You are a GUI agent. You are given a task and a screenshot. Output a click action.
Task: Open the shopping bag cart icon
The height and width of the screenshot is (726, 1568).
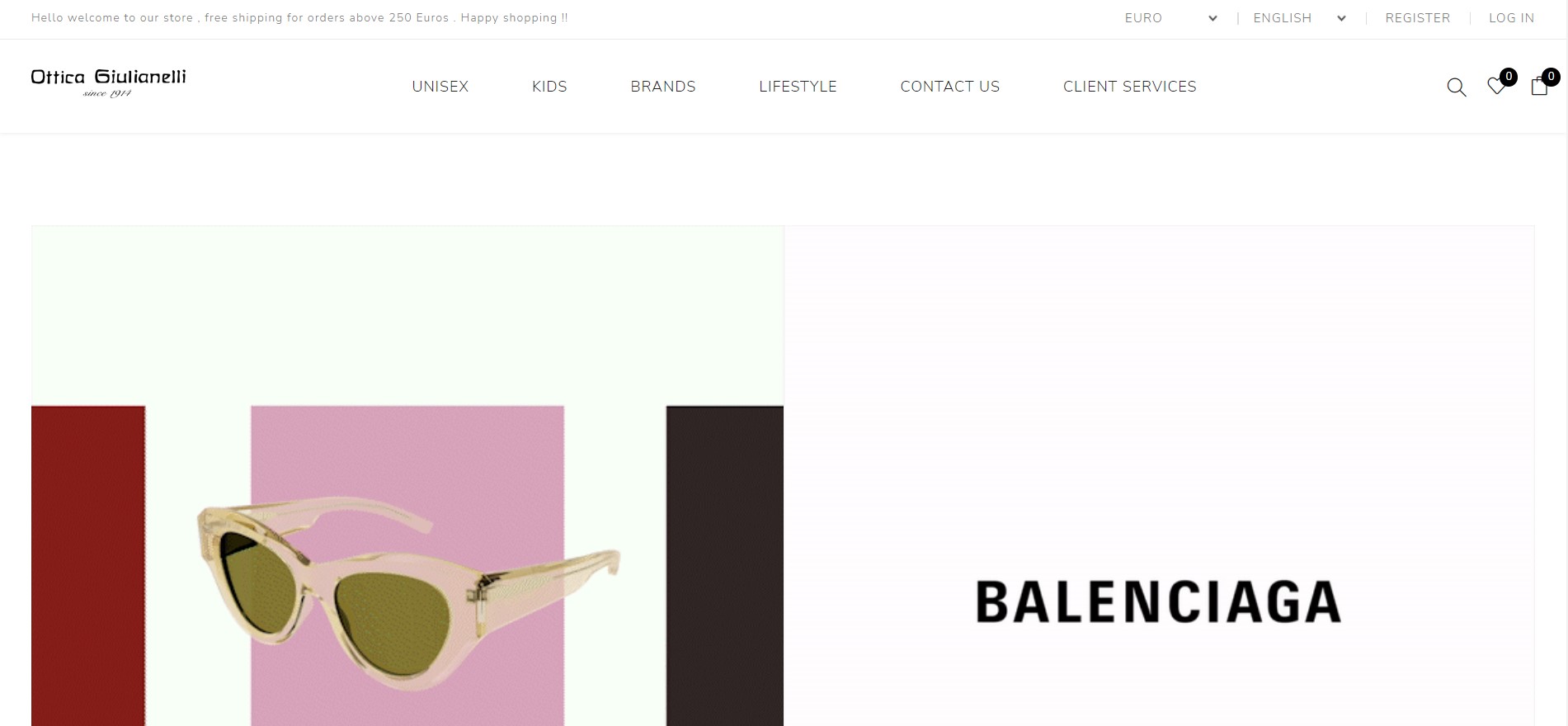click(x=1539, y=87)
